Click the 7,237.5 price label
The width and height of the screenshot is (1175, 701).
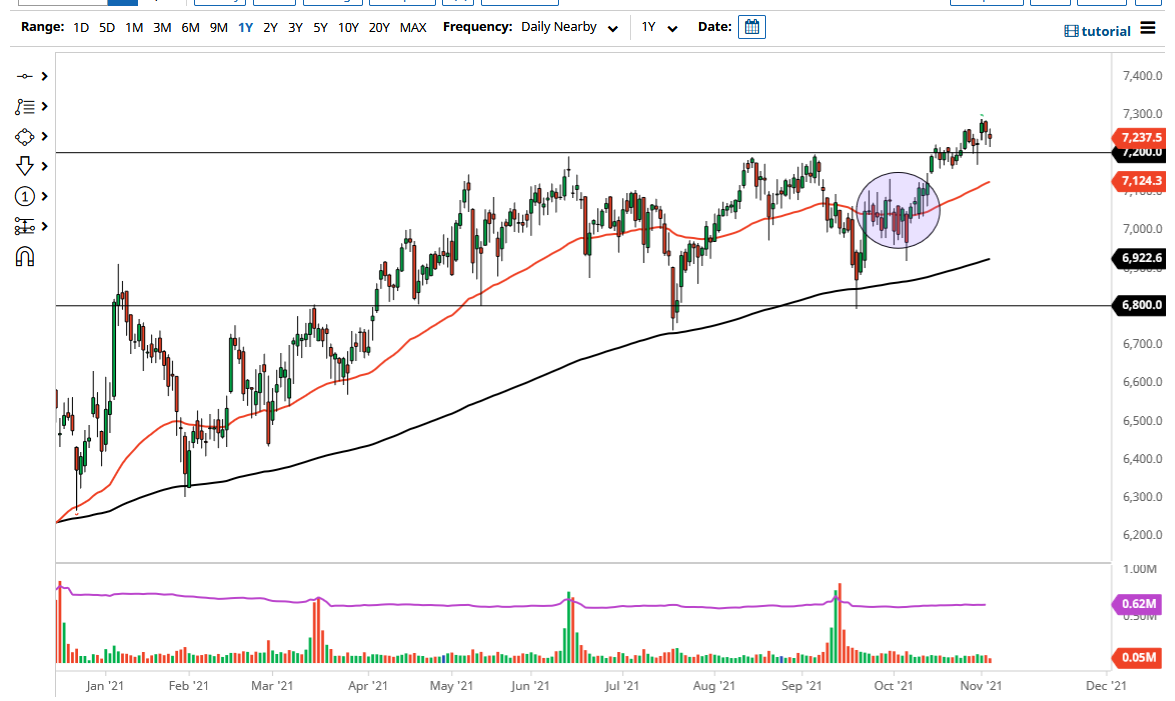tap(1140, 137)
